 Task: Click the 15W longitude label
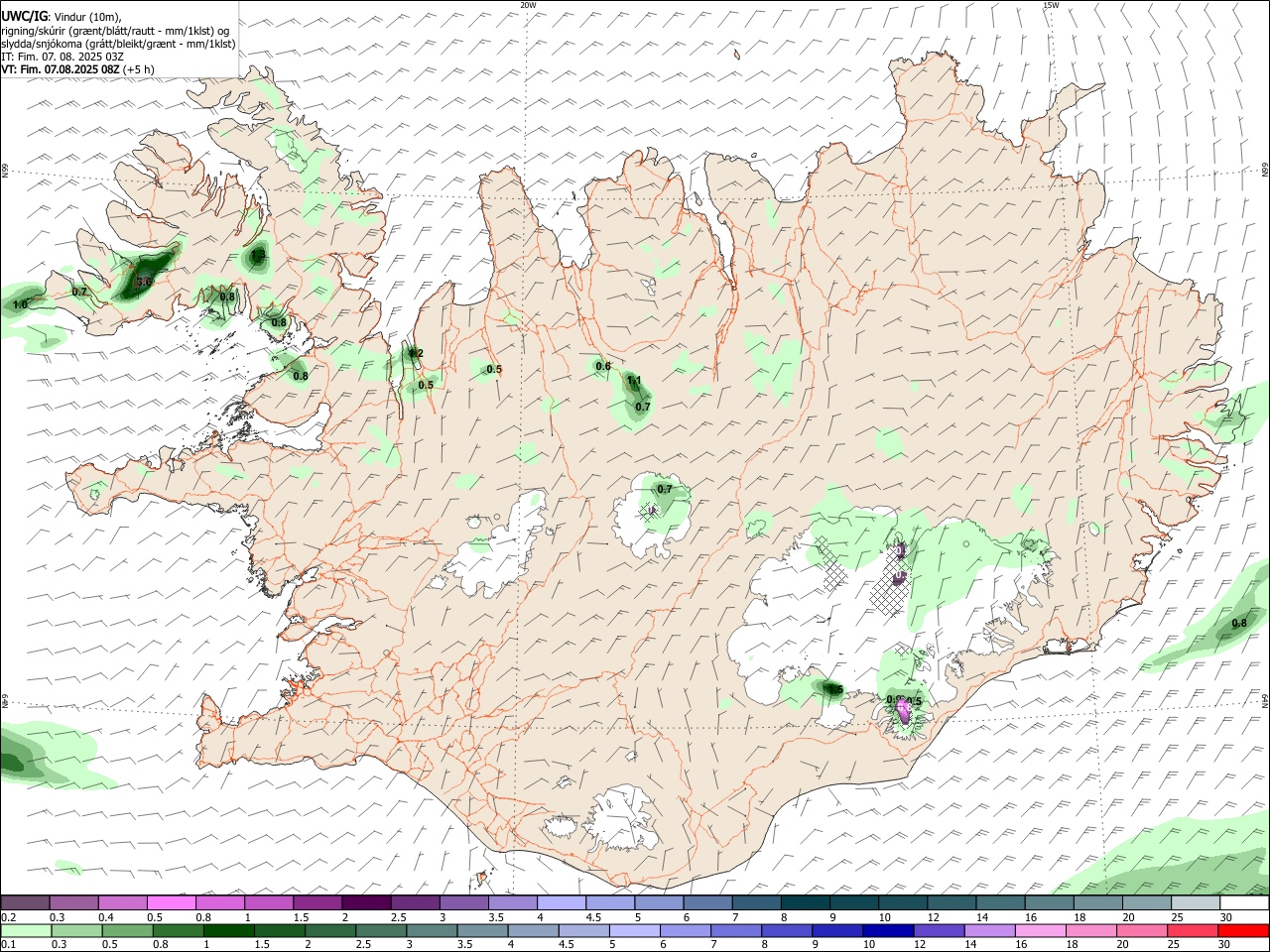coord(1051,5)
